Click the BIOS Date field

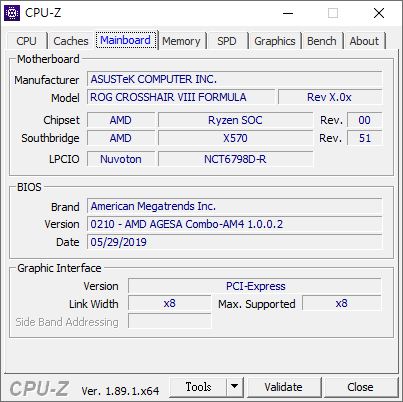point(235,242)
